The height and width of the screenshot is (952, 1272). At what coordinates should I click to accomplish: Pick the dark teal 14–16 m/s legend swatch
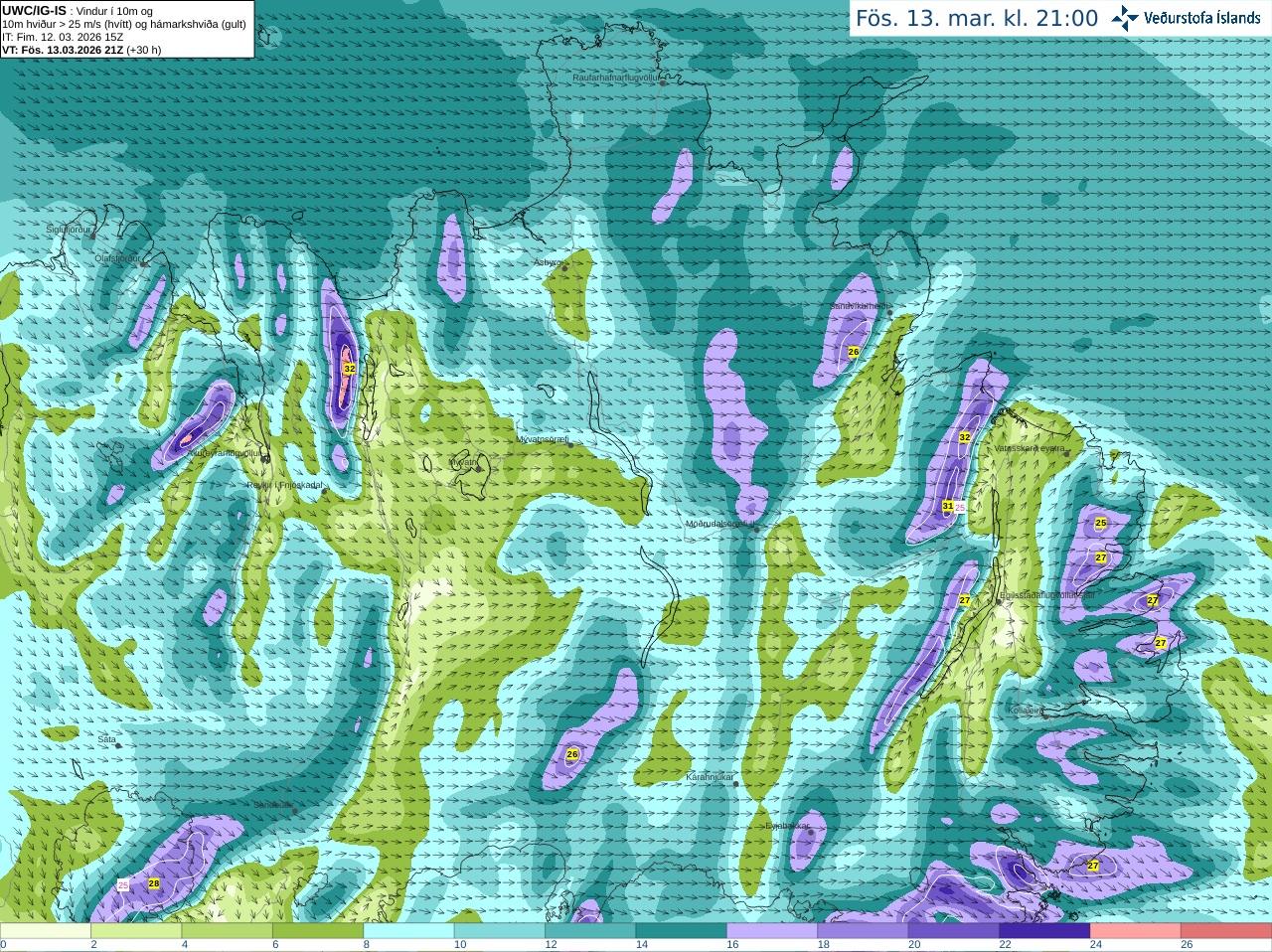(682, 931)
